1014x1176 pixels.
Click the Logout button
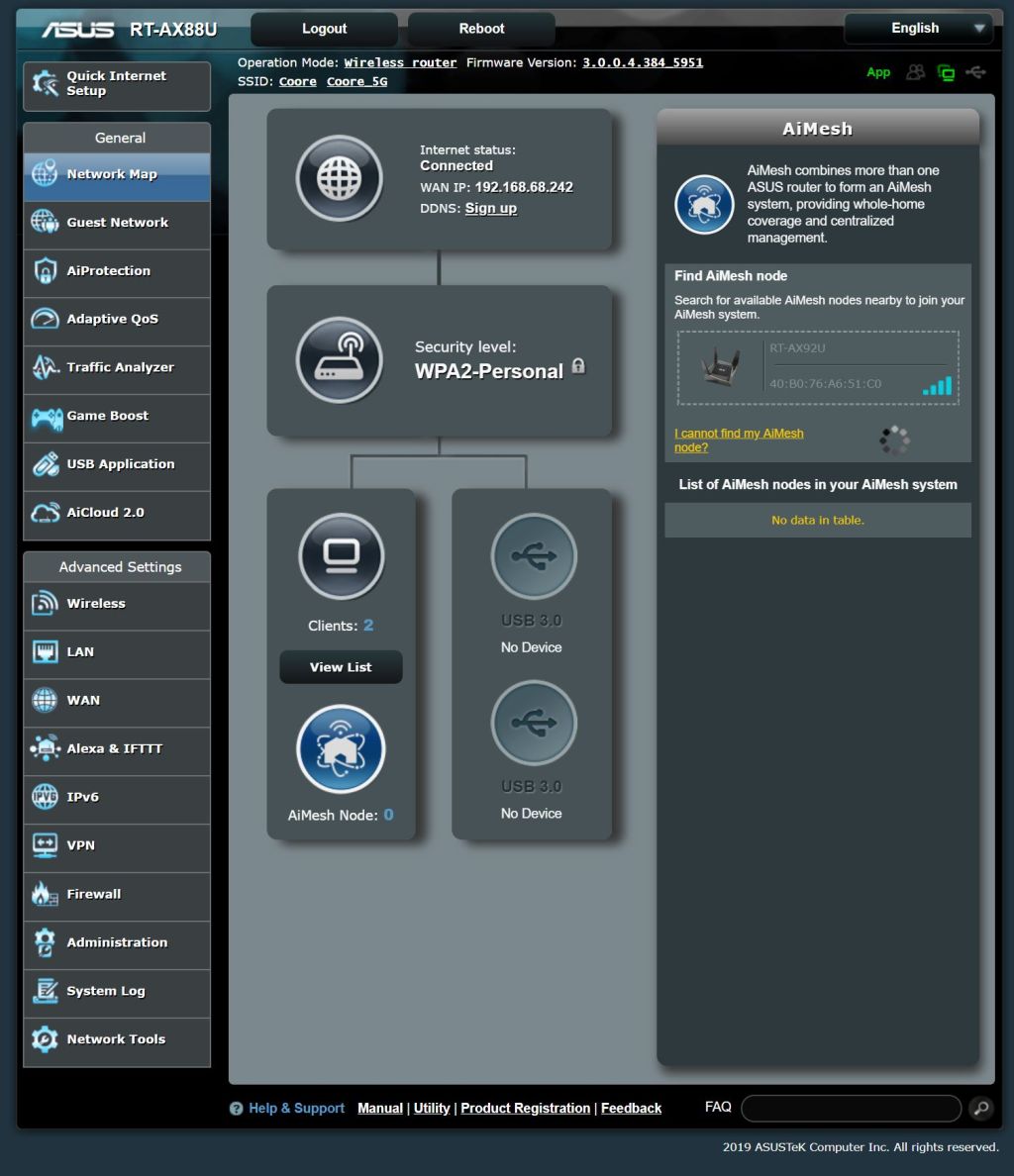click(x=324, y=29)
